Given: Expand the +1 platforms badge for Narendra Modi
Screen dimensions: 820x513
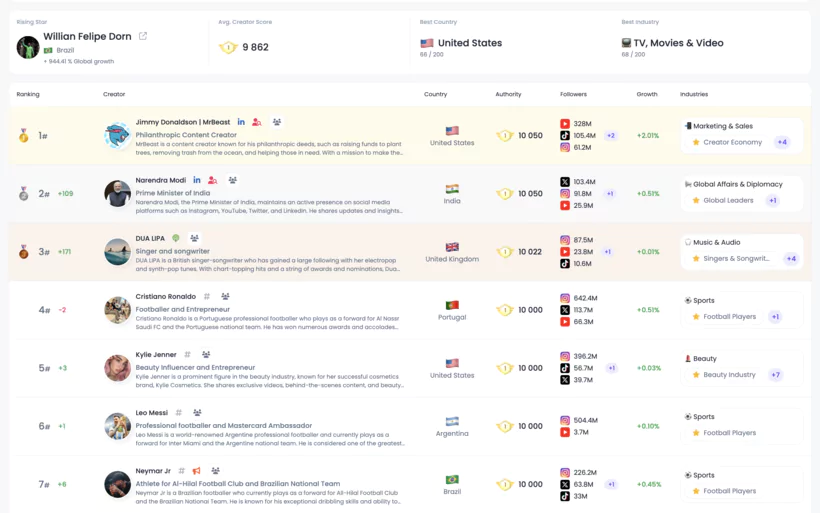Looking at the screenshot, I should click(610, 193).
